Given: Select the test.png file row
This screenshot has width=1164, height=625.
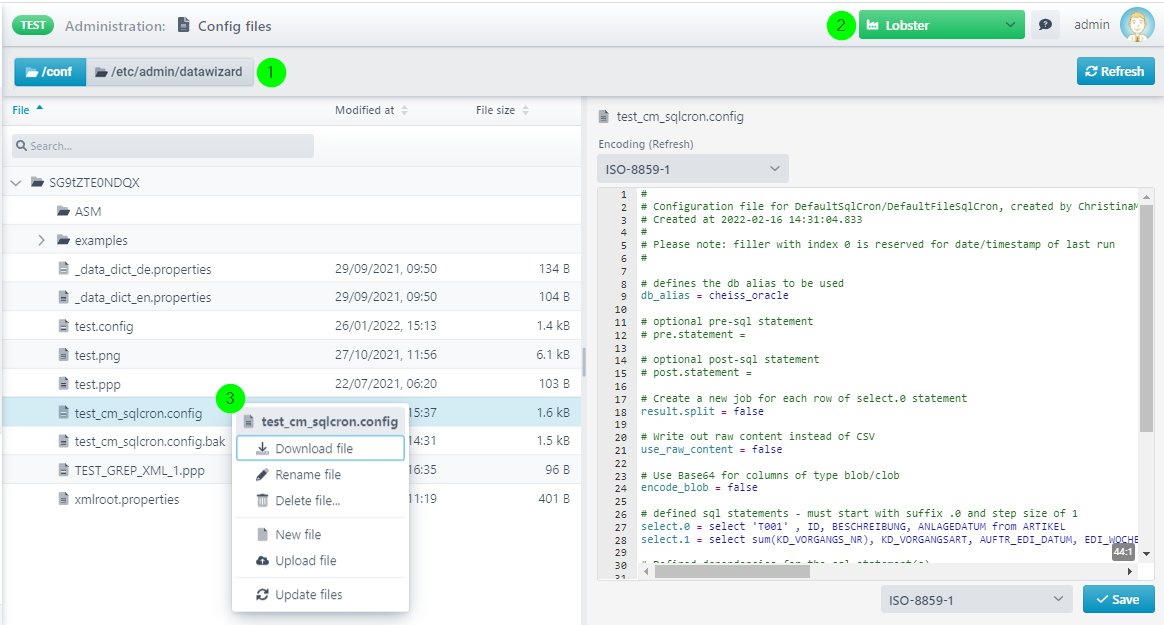Looking at the screenshot, I should point(292,355).
